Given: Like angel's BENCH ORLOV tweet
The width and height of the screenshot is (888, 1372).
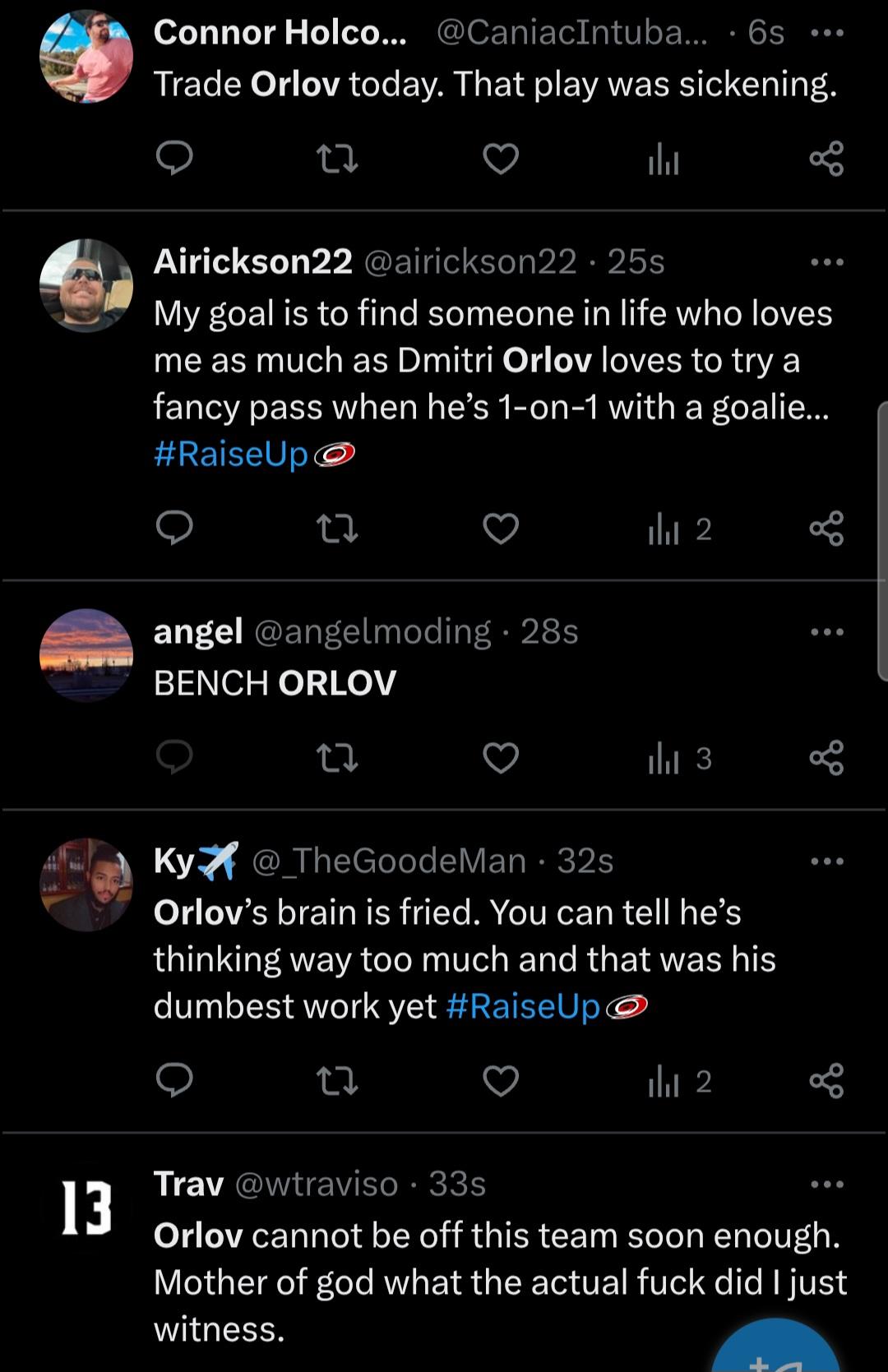Looking at the screenshot, I should point(501,758).
